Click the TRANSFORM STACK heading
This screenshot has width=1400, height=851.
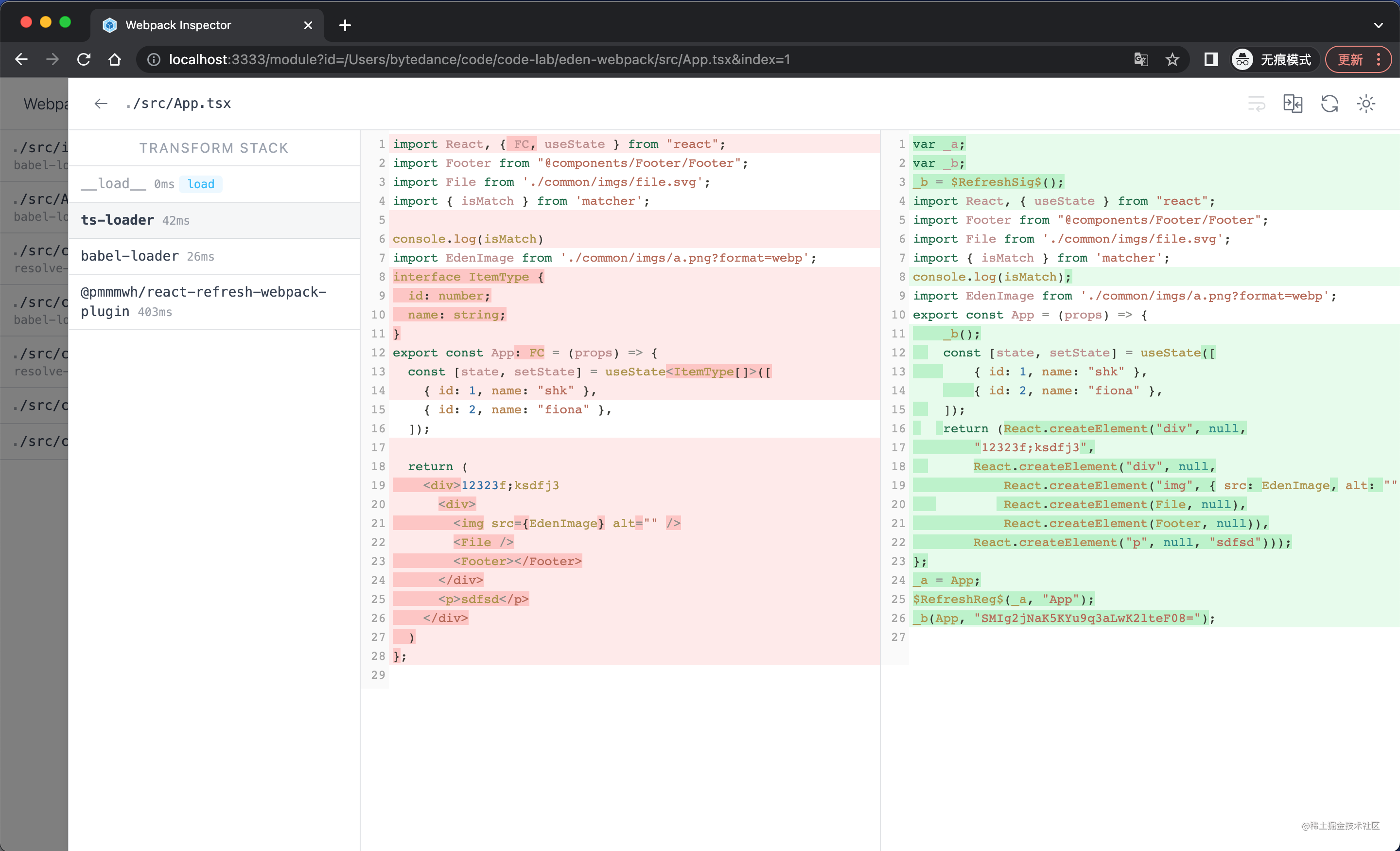214,148
